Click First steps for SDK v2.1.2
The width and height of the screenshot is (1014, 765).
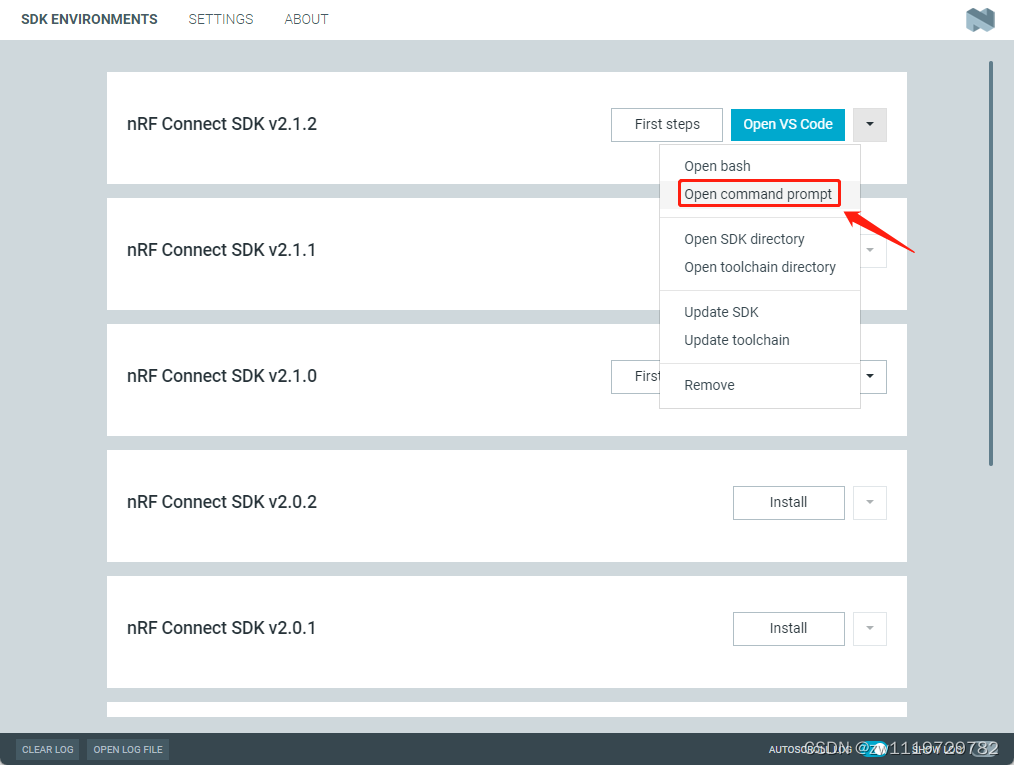point(666,124)
